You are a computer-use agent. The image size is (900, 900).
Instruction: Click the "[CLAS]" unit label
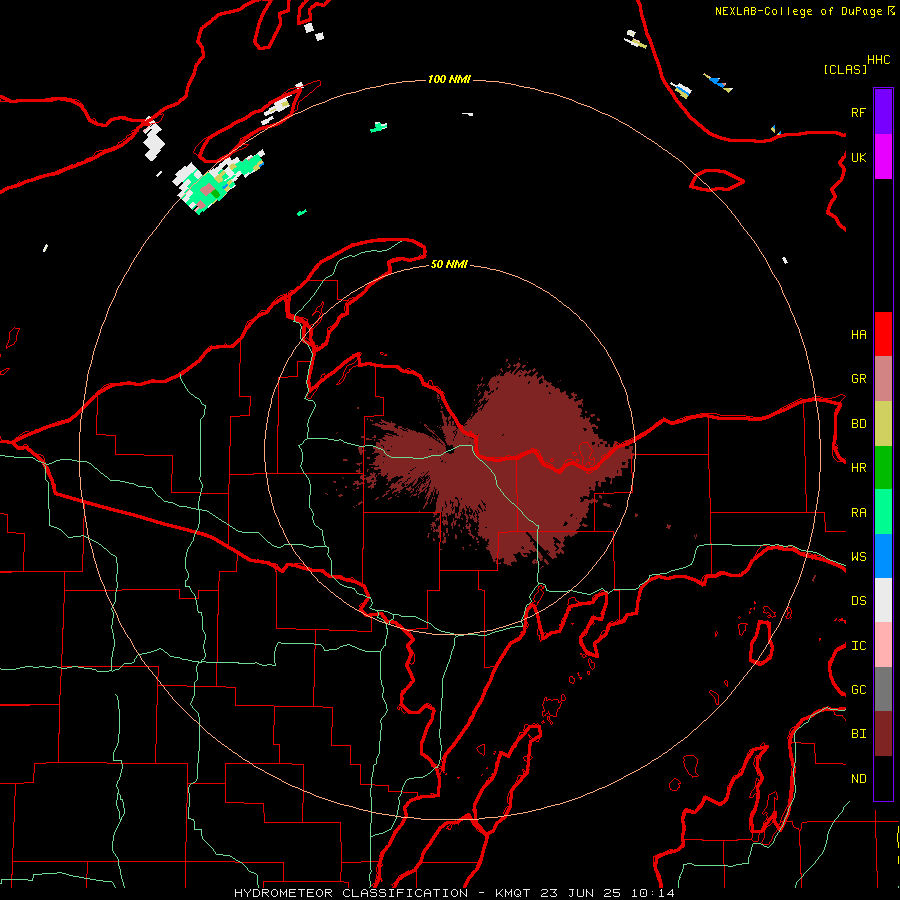tap(845, 69)
